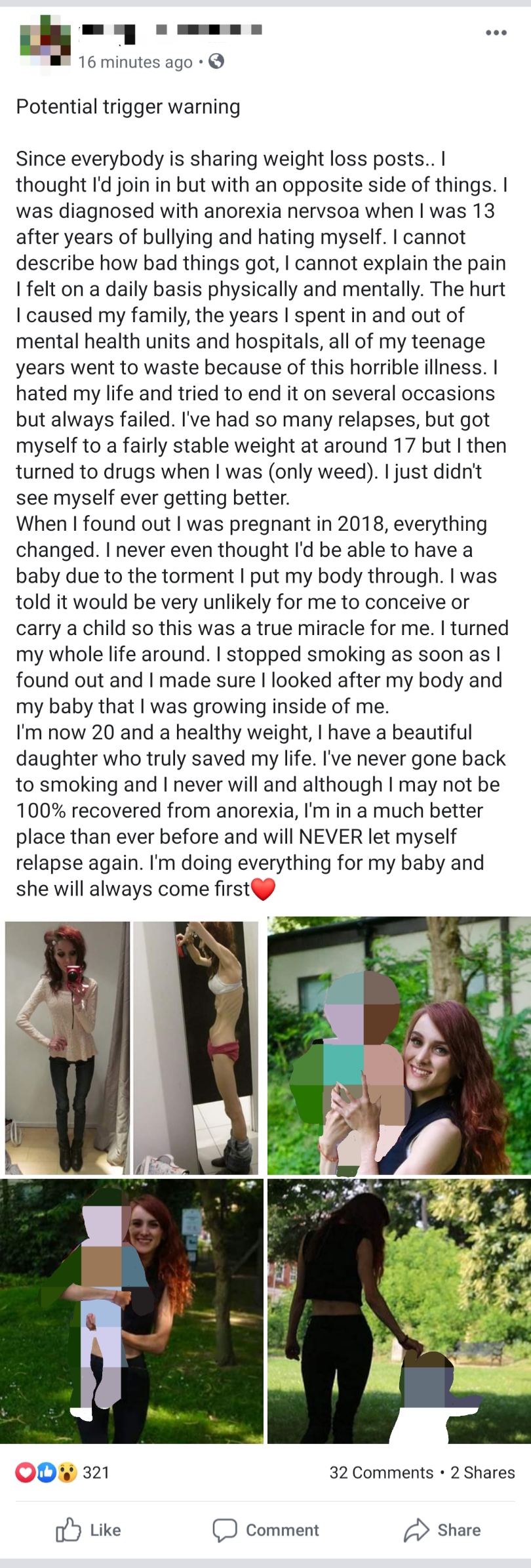Click the globe public privacy icon
This screenshot has width=531, height=1568.
tap(216, 62)
